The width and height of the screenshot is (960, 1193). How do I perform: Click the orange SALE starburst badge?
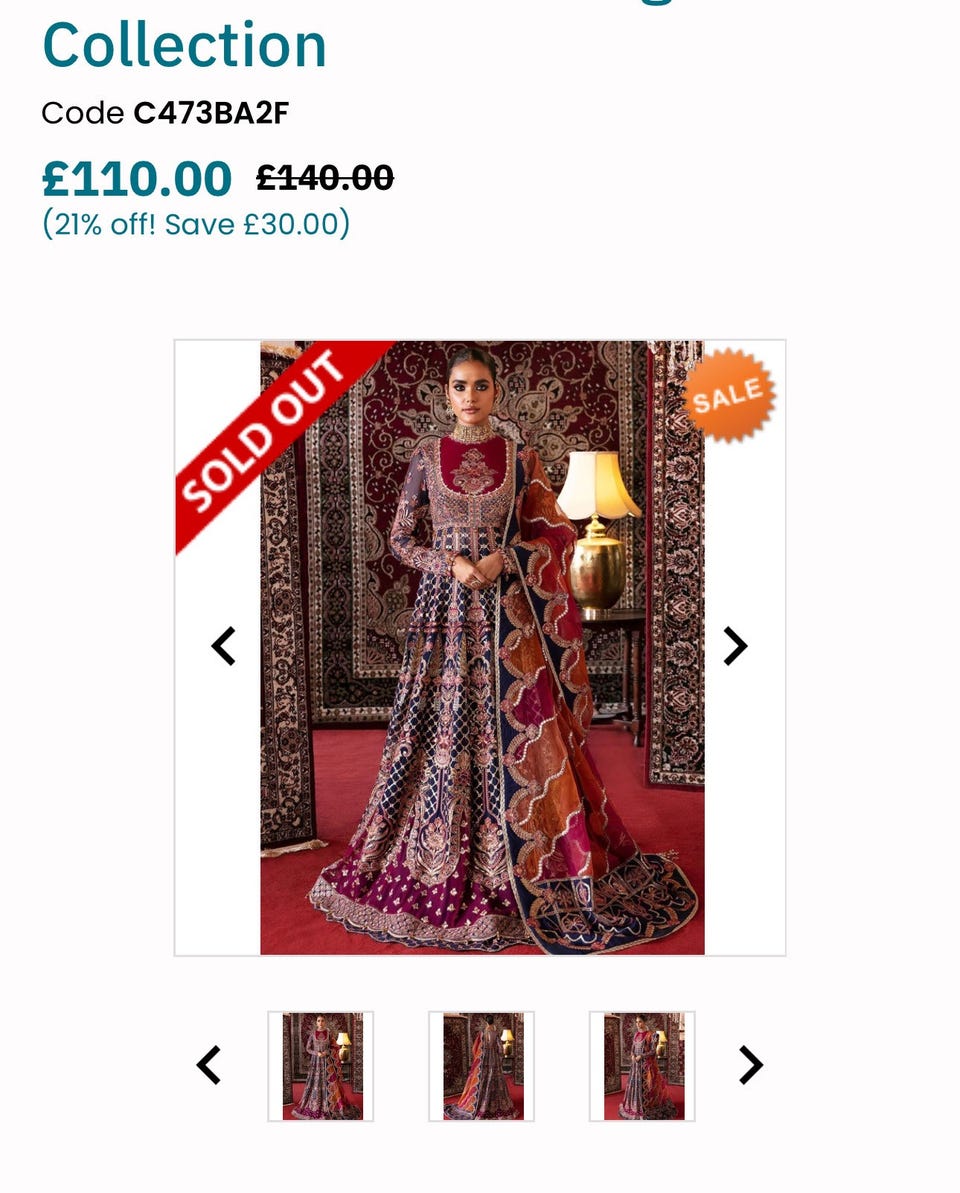point(729,395)
